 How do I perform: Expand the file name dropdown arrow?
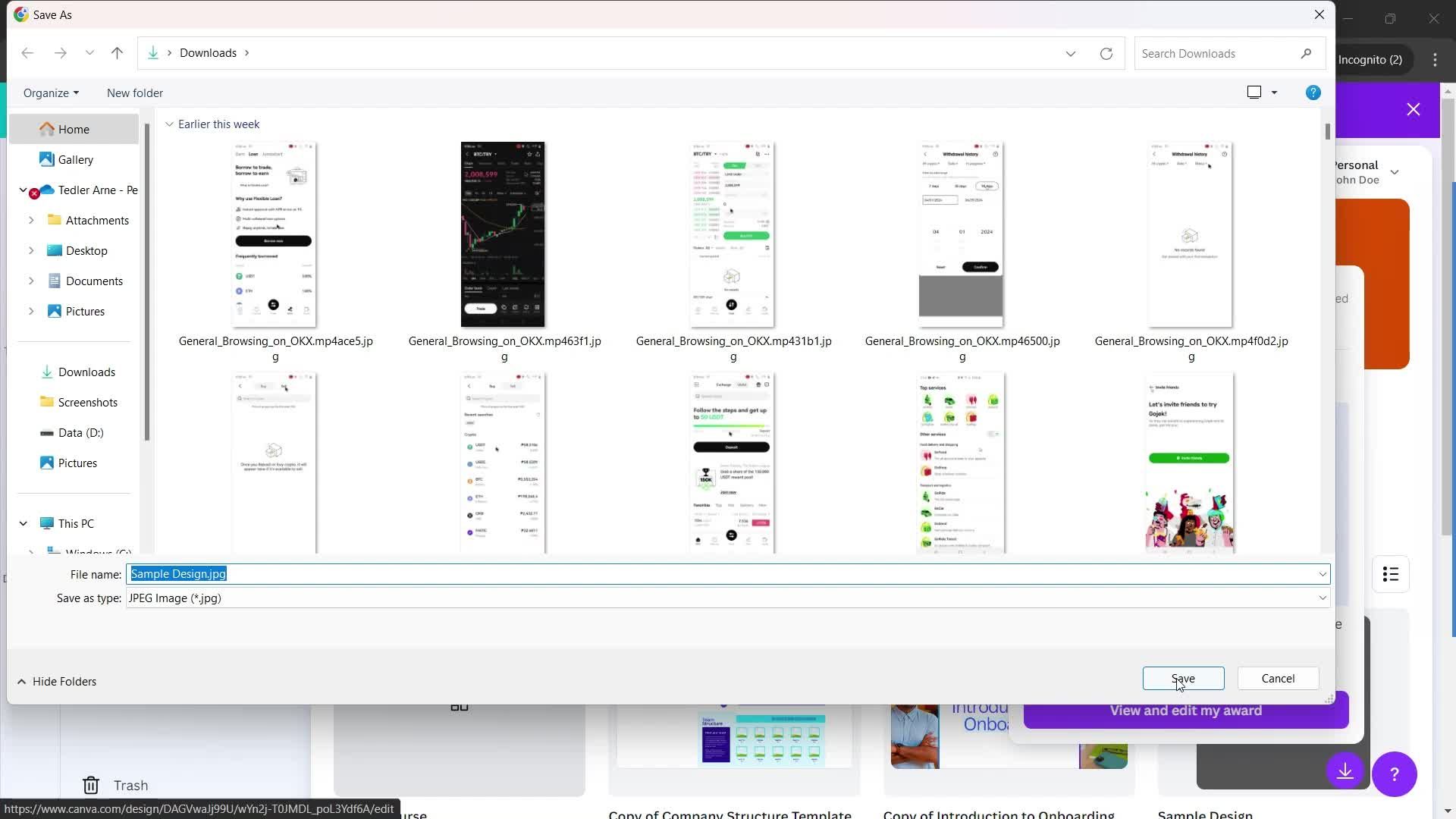click(x=1322, y=573)
